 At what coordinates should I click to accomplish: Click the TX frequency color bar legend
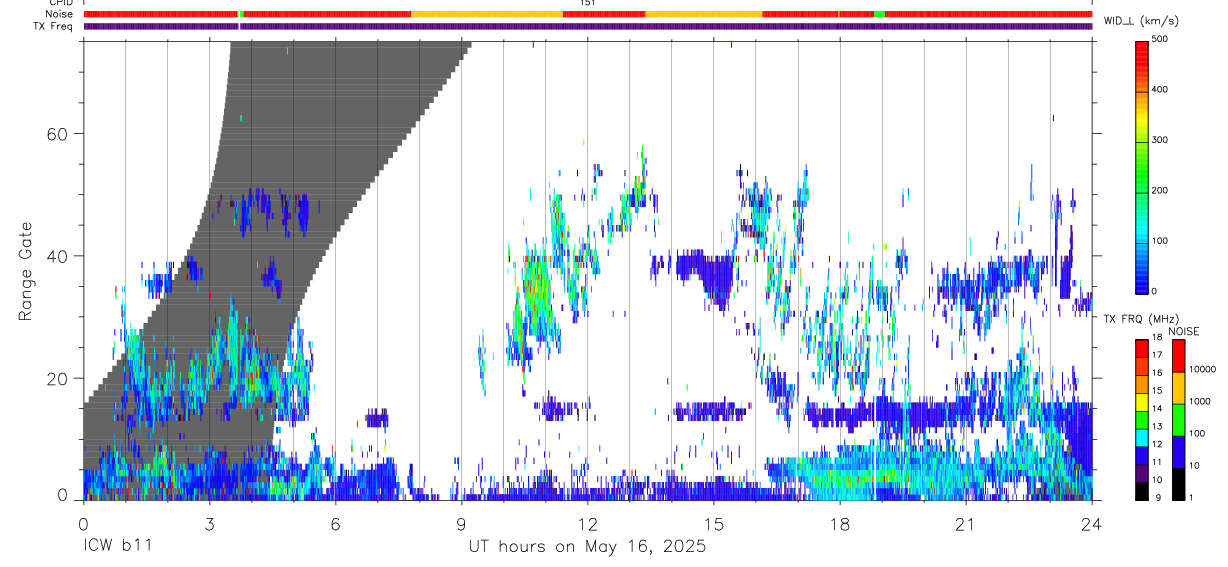click(1143, 419)
